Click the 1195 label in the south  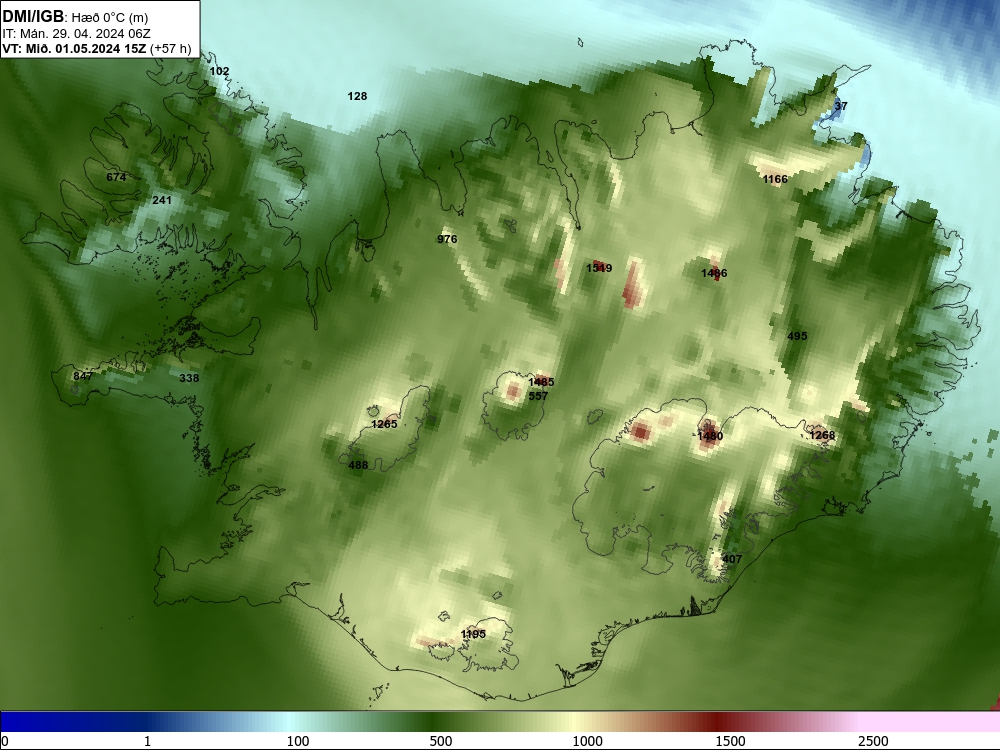(x=473, y=634)
